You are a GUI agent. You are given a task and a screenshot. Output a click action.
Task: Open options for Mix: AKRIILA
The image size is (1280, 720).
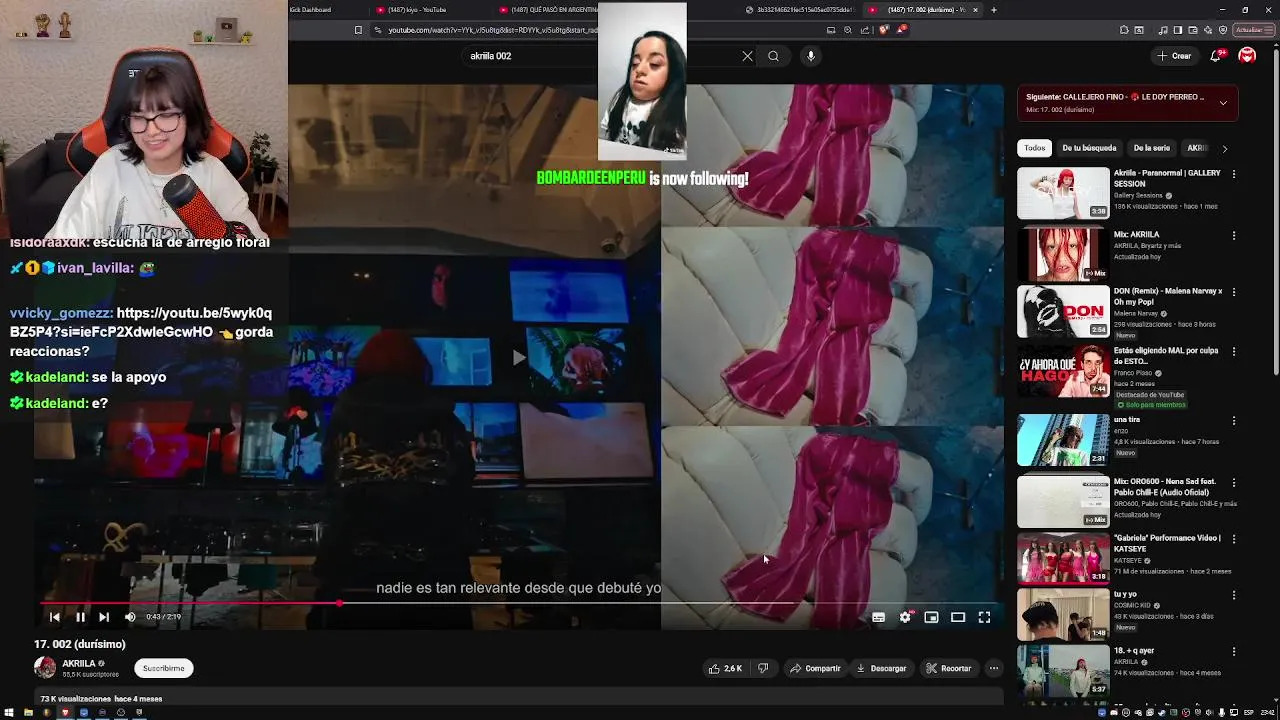[1234, 236]
